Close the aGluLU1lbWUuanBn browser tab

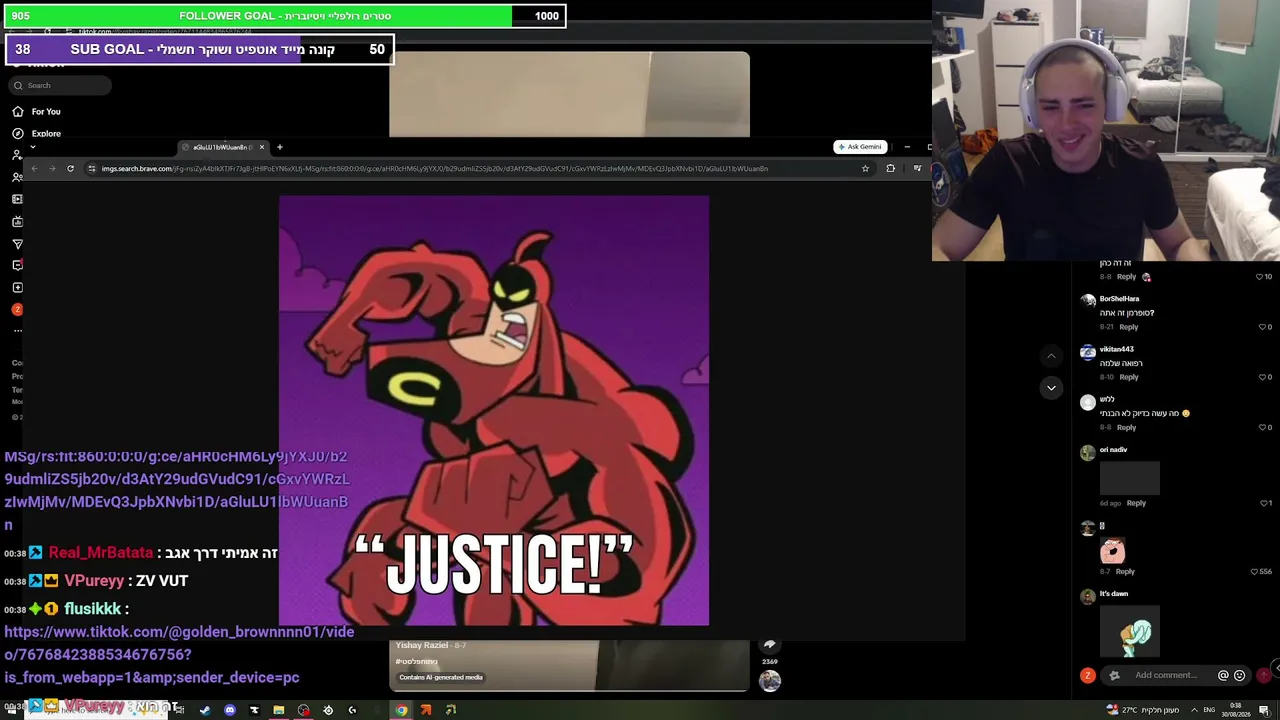(262, 147)
